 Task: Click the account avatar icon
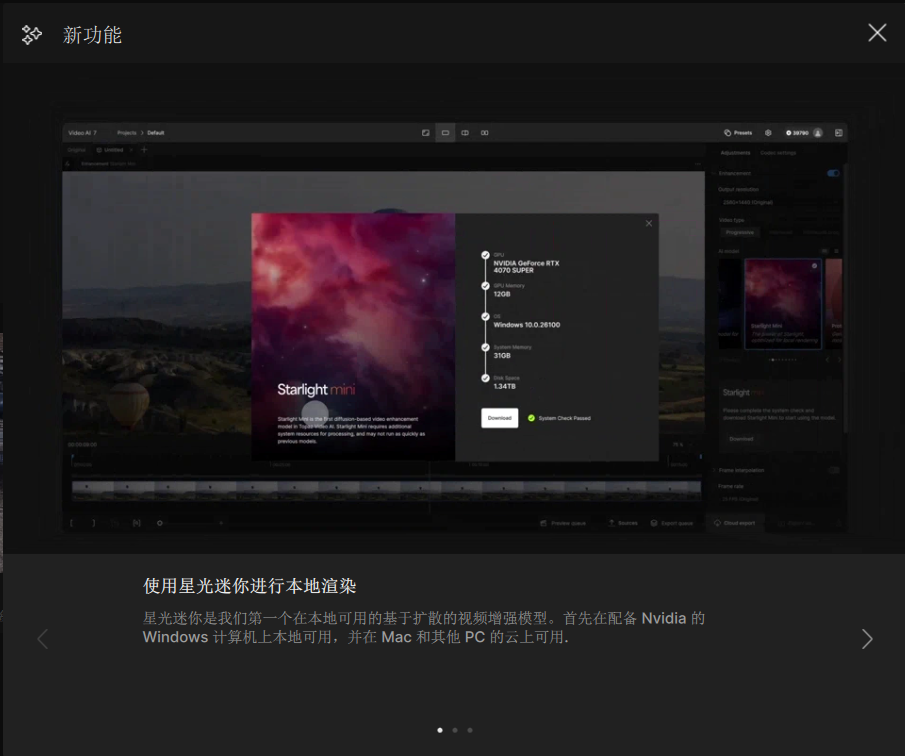click(817, 133)
